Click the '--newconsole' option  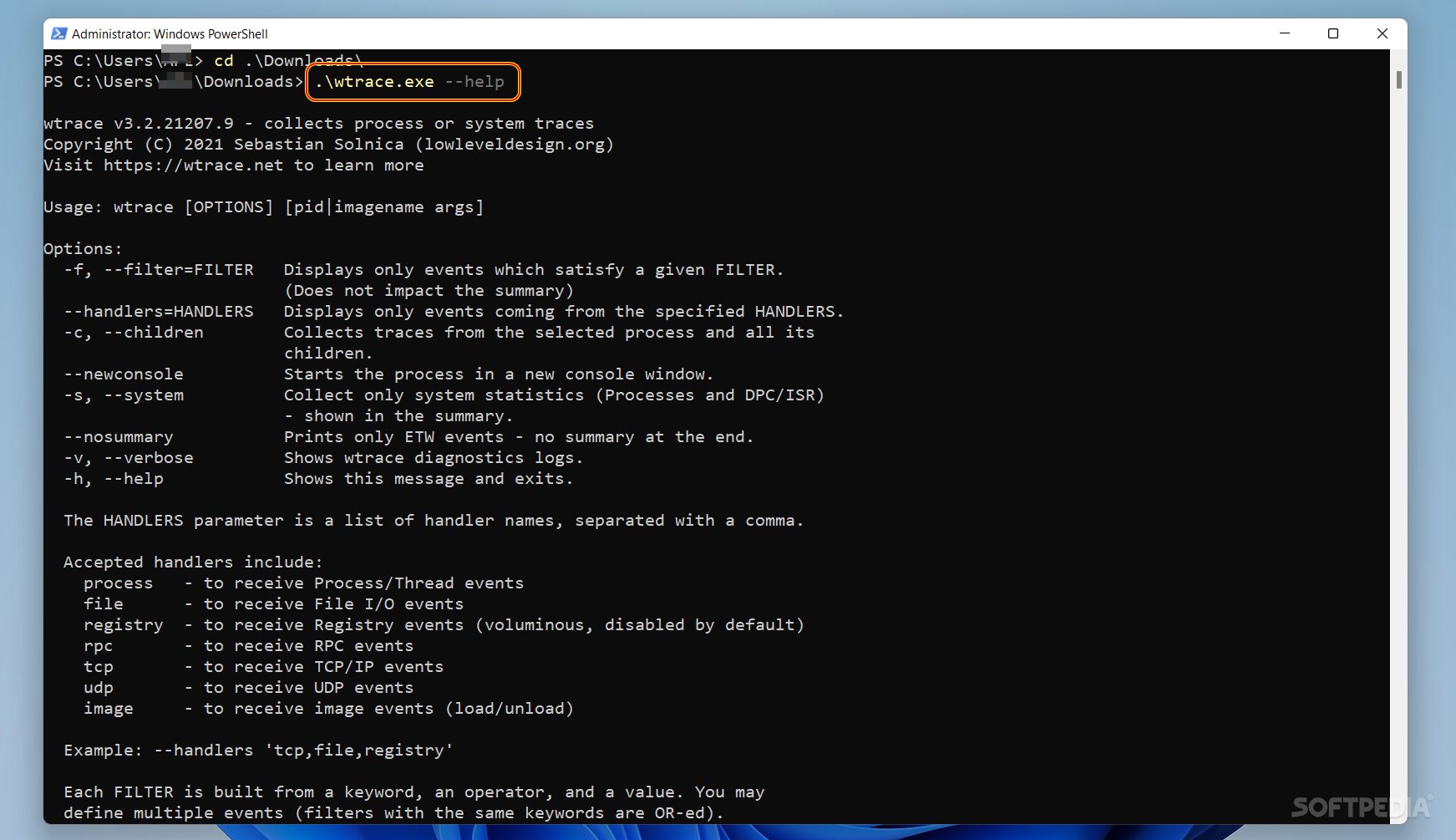pyautogui.click(x=124, y=374)
